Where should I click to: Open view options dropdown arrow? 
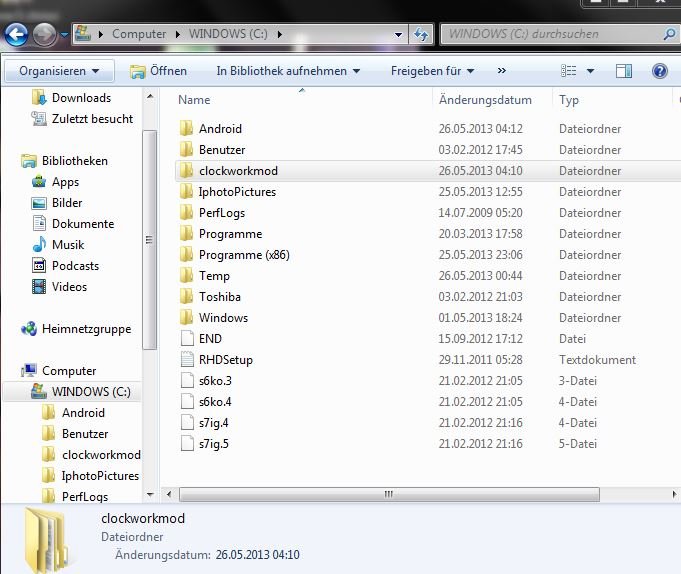(x=590, y=71)
